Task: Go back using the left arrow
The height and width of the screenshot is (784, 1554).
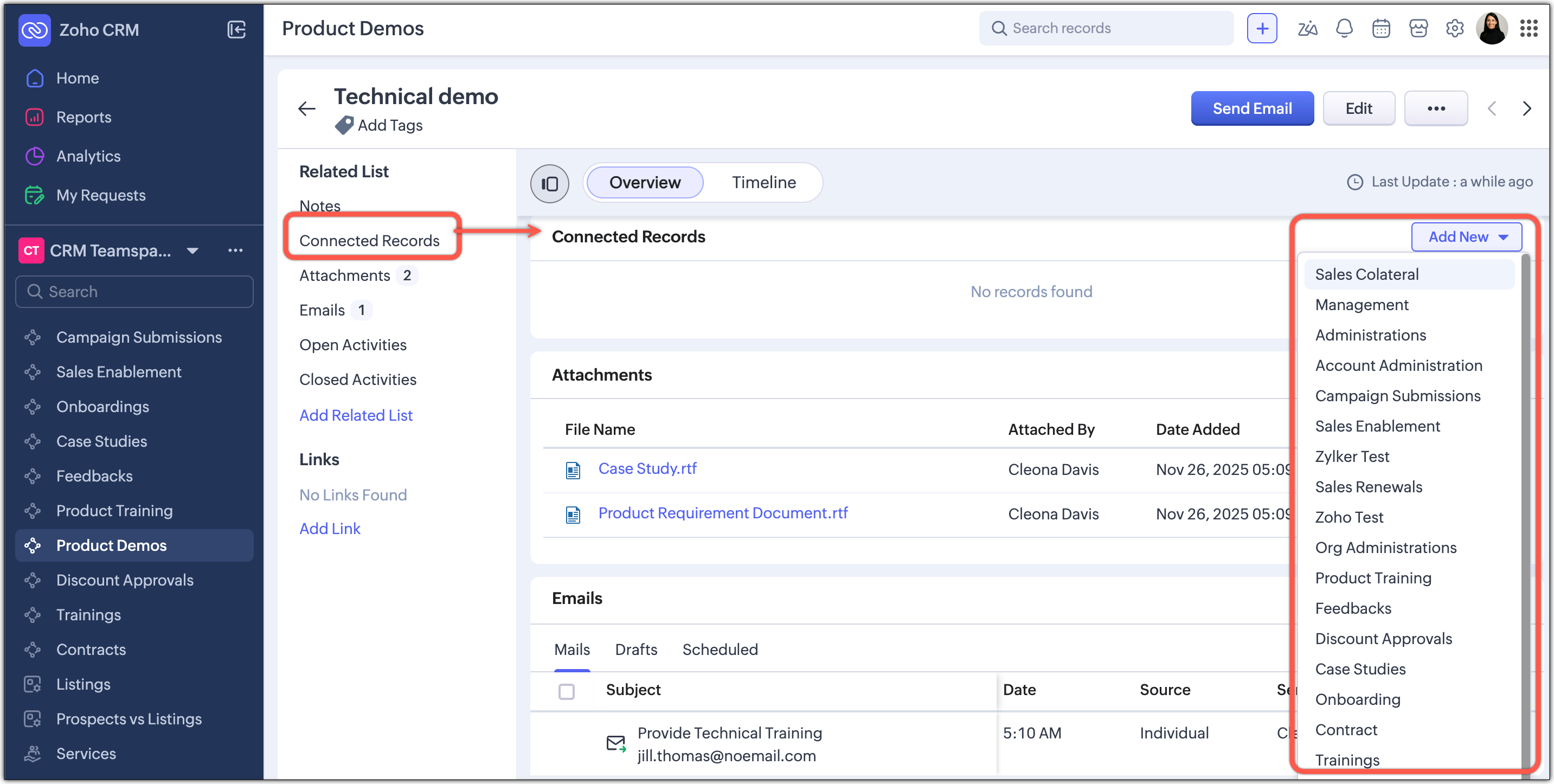Action: pyautogui.click(x=307, y=108)
